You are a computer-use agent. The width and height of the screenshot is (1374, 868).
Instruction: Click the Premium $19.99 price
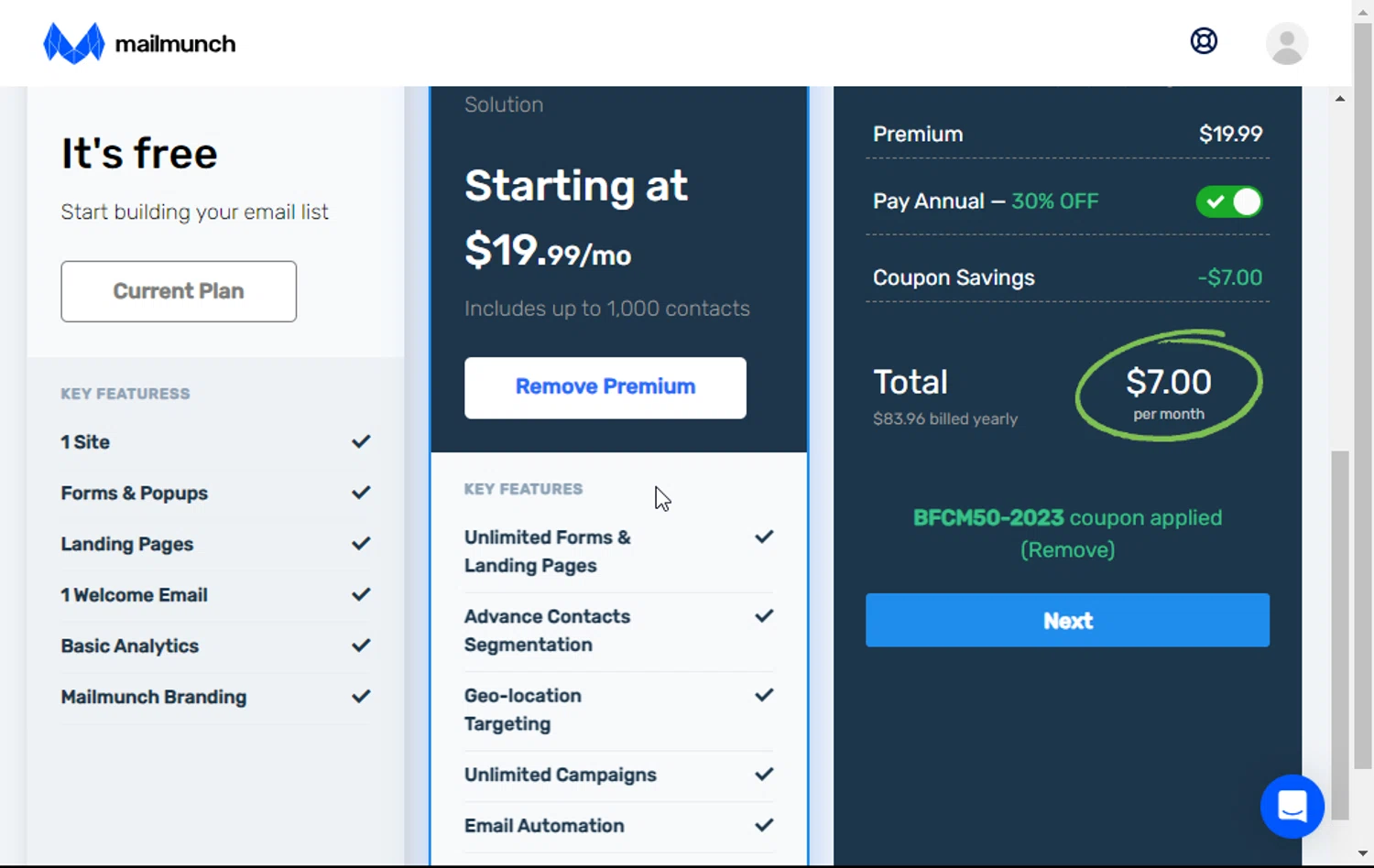tap(1230, 134)
